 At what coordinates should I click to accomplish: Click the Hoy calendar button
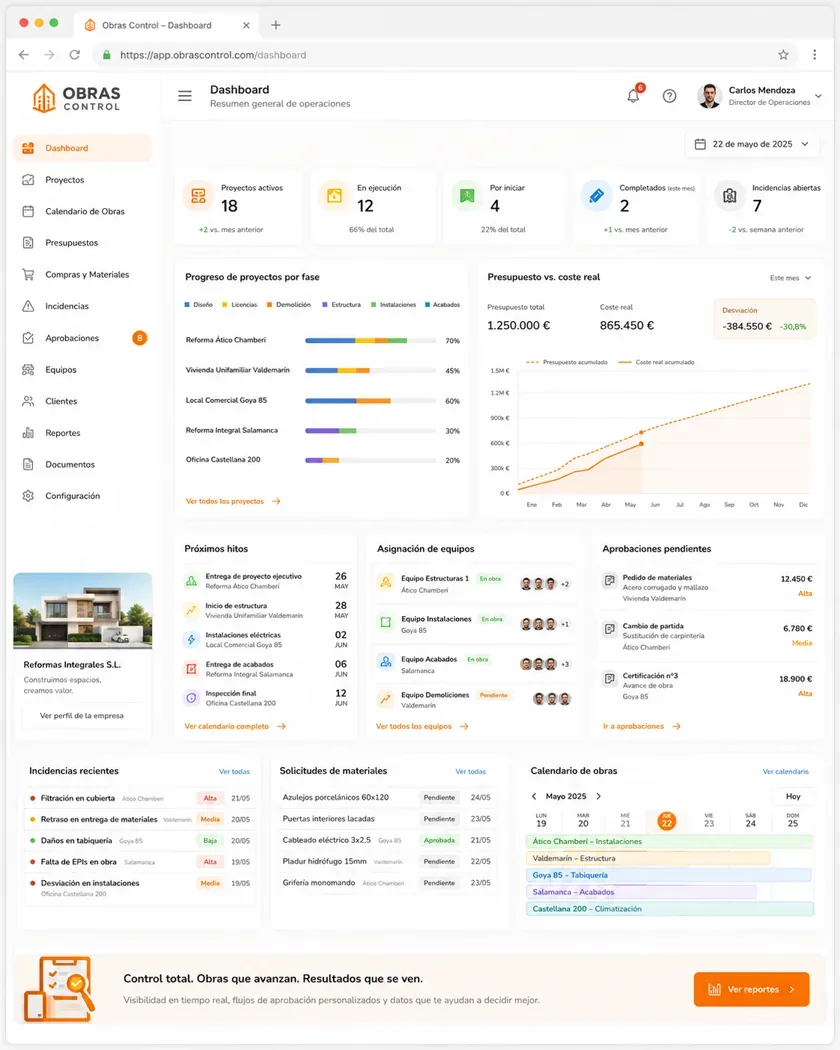(x=793, y=796)
